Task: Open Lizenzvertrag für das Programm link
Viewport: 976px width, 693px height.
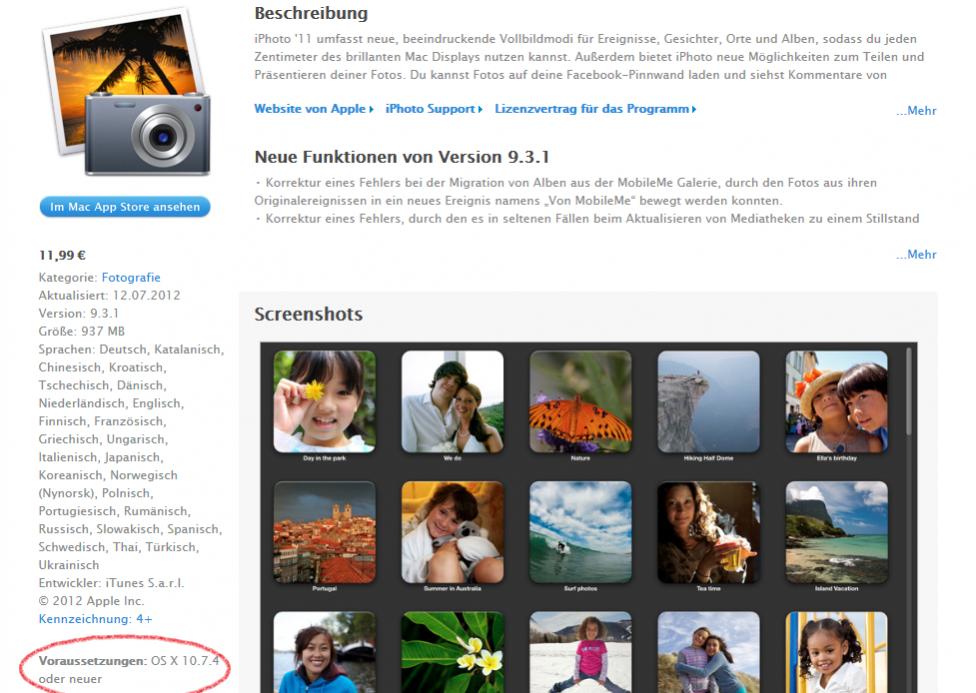Action: click(596, 108)
